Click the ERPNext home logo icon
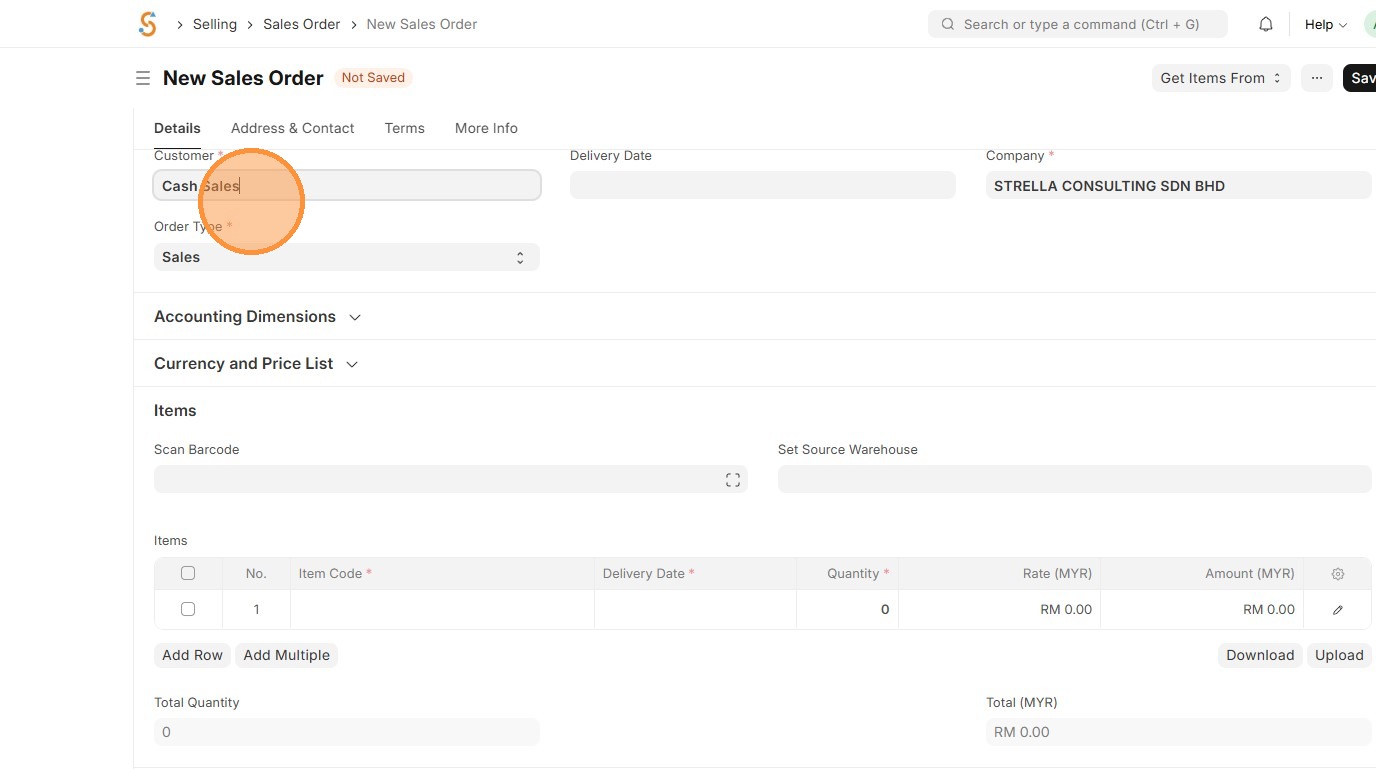This screenshot has height=769, width=1376. point(148,24)
